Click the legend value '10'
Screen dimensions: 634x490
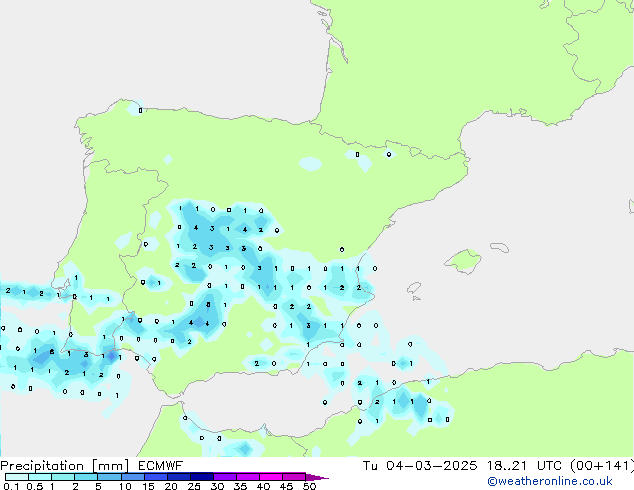[x=125, y=486]
